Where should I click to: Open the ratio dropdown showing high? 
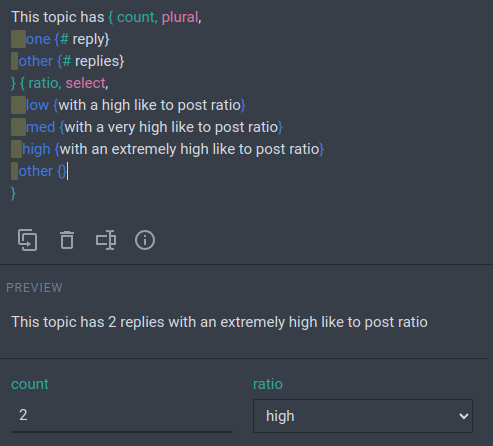[363, 416]
